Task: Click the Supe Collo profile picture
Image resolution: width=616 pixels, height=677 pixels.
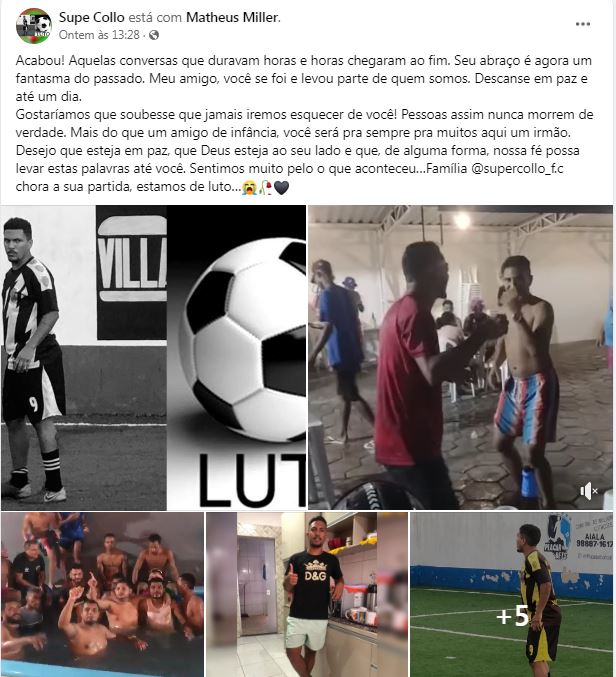Action: pyautogui.click(x=33, y=26)
